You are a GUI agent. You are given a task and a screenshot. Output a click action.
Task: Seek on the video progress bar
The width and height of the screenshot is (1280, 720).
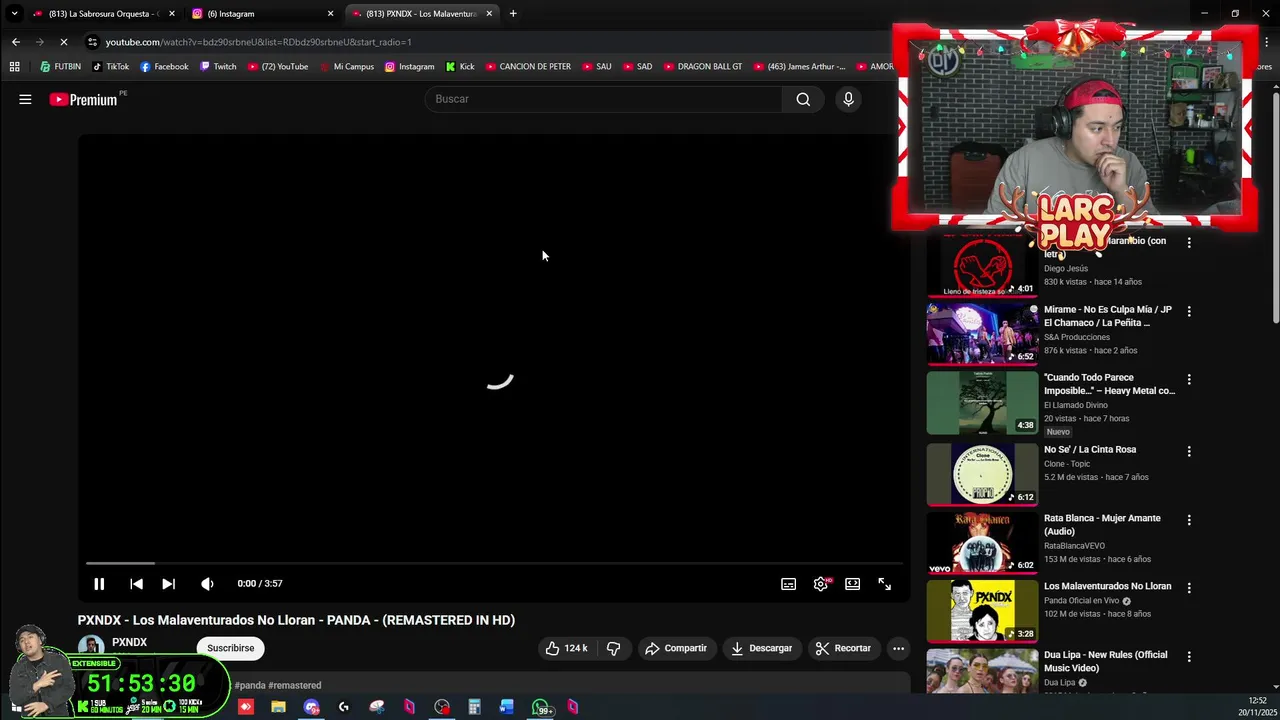[494, 564]
